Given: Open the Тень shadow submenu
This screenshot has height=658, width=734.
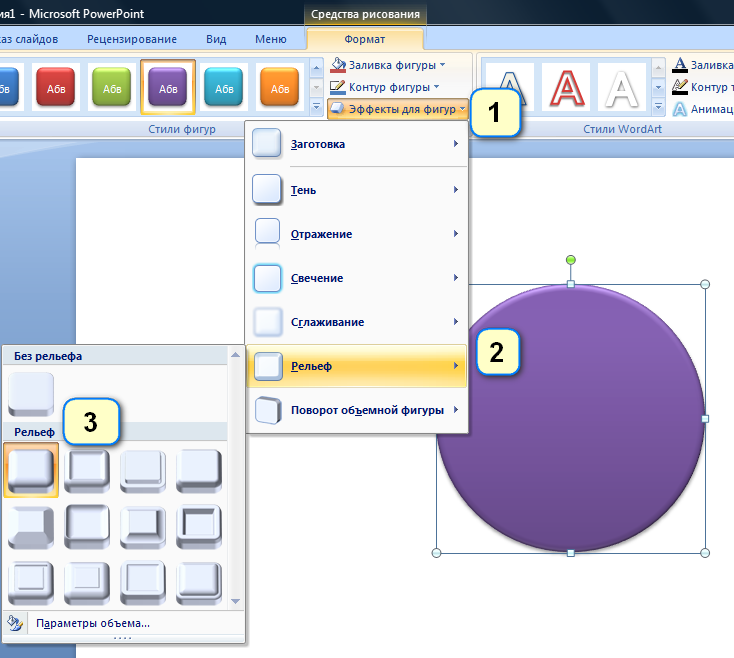Looking at the screenshot, I should click(x=357, y=190).
